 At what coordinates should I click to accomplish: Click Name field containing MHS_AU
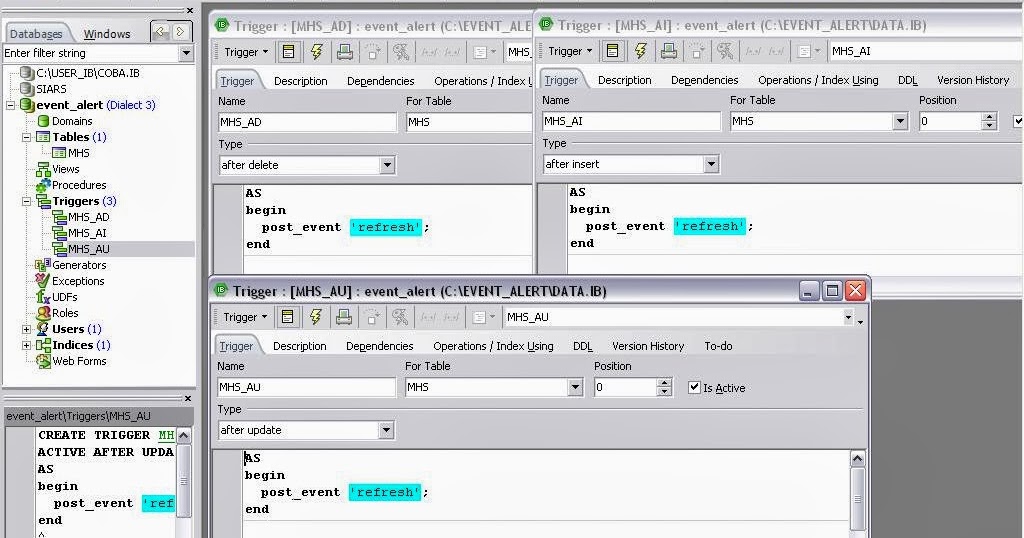coord(306,387)
